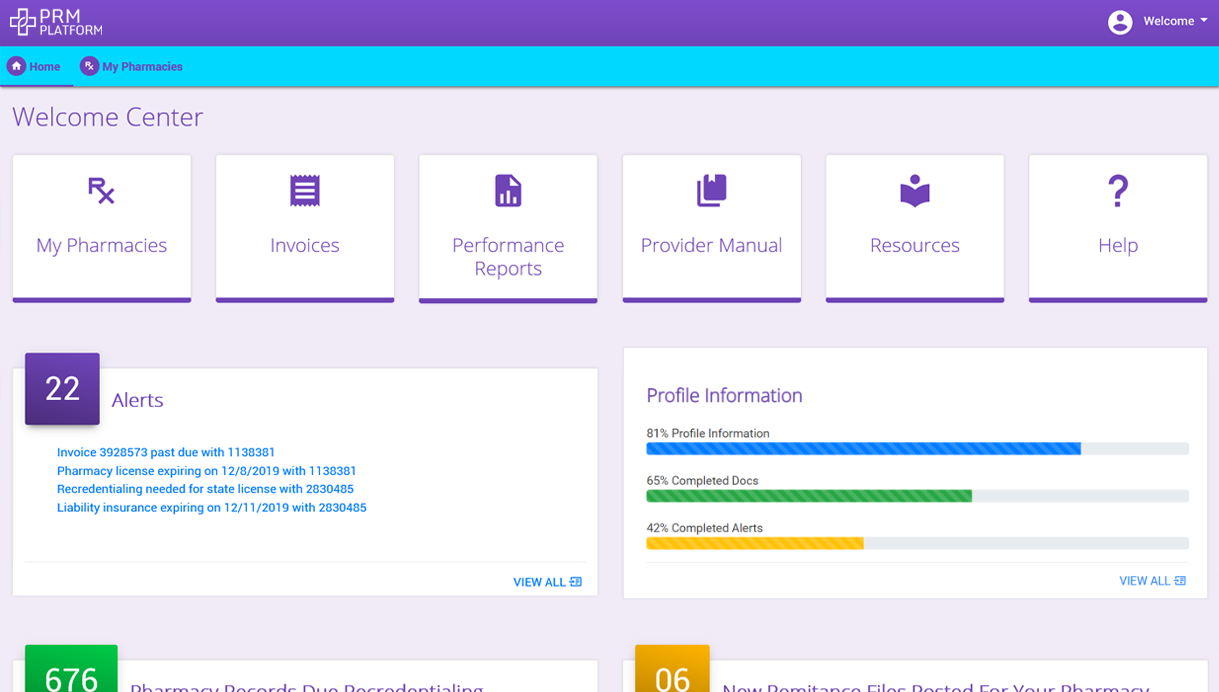Select the My Pharmacies Rx icon
The height and width of the screenshot is (692, 1219).
101,190
